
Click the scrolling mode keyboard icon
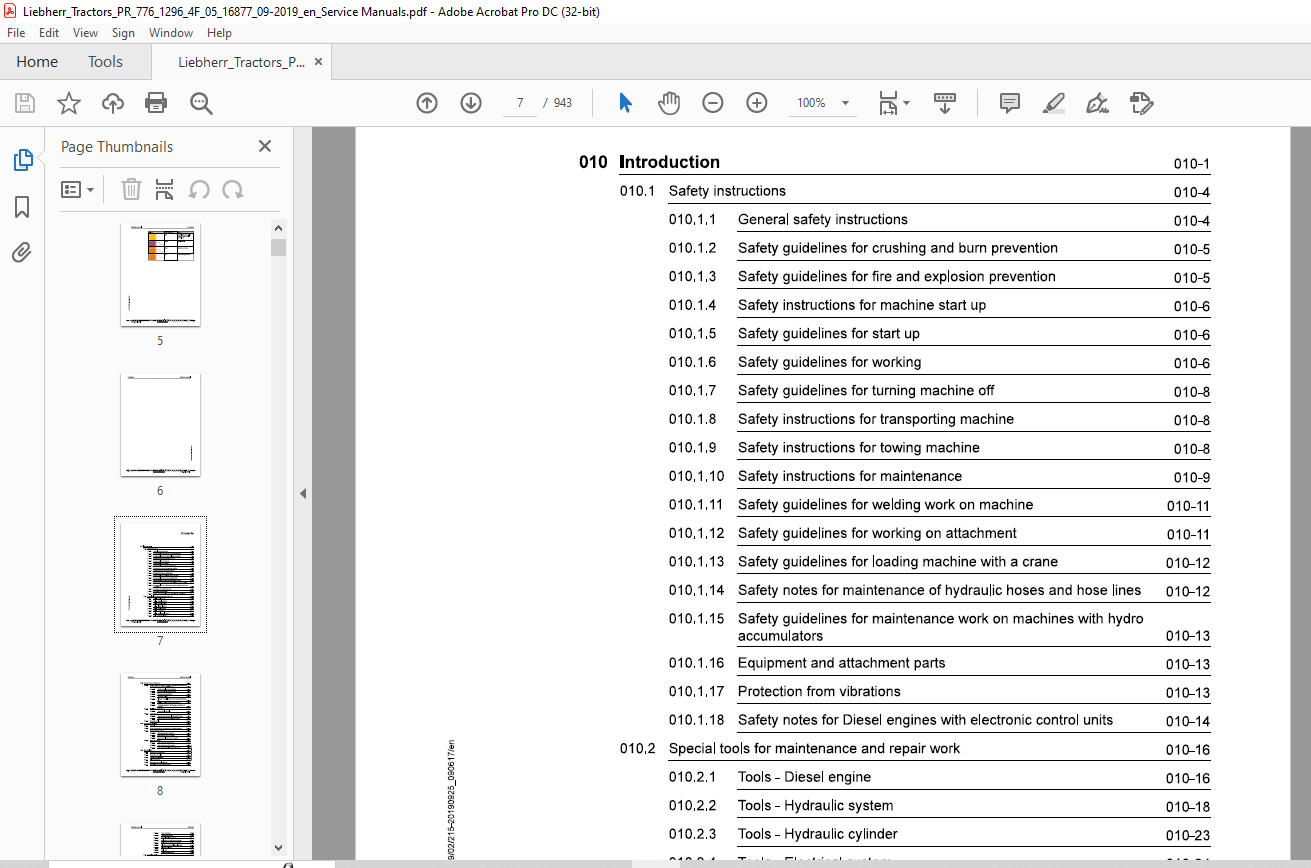tap(945, 103)
